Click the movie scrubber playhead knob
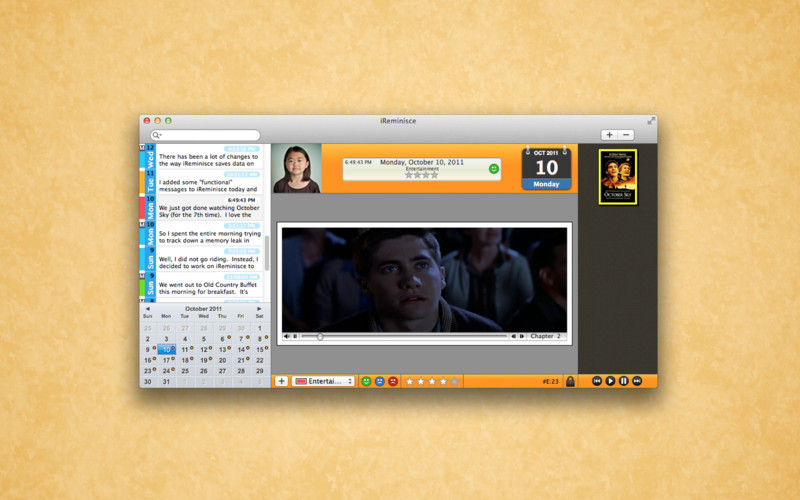Image resolution: width=800 pixels, height=500 pixels. pyautogui.click(x=320, y=337)
